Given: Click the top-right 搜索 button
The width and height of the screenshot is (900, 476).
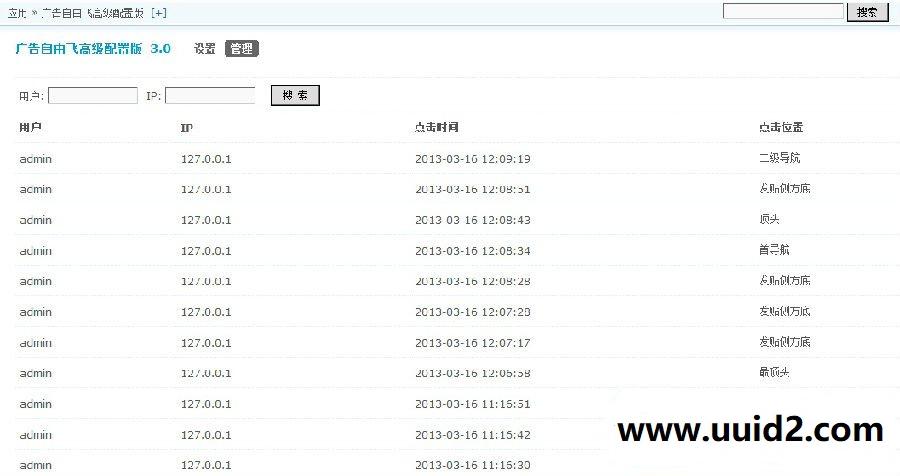Looking at the screenshot, I should click(867, 12).
